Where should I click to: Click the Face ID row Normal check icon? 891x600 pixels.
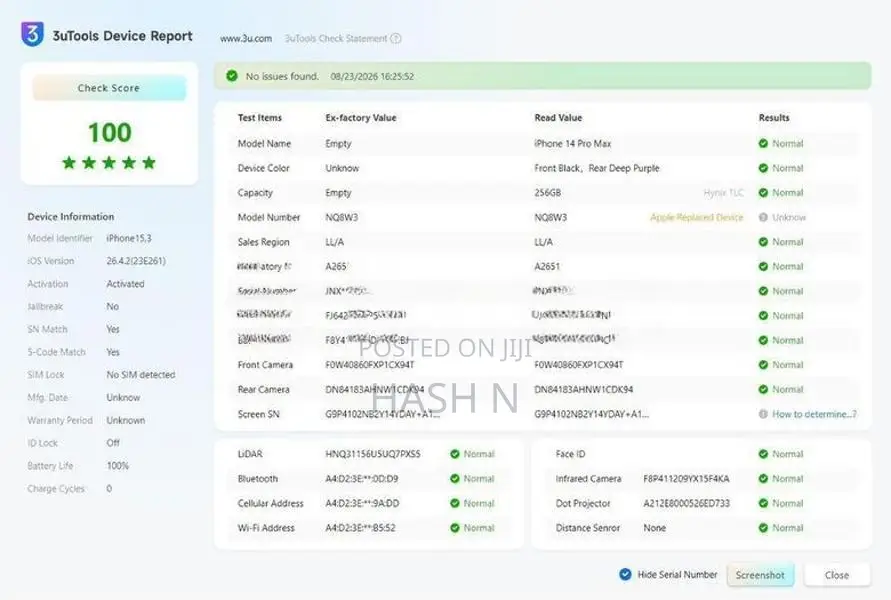click(763, 454)
